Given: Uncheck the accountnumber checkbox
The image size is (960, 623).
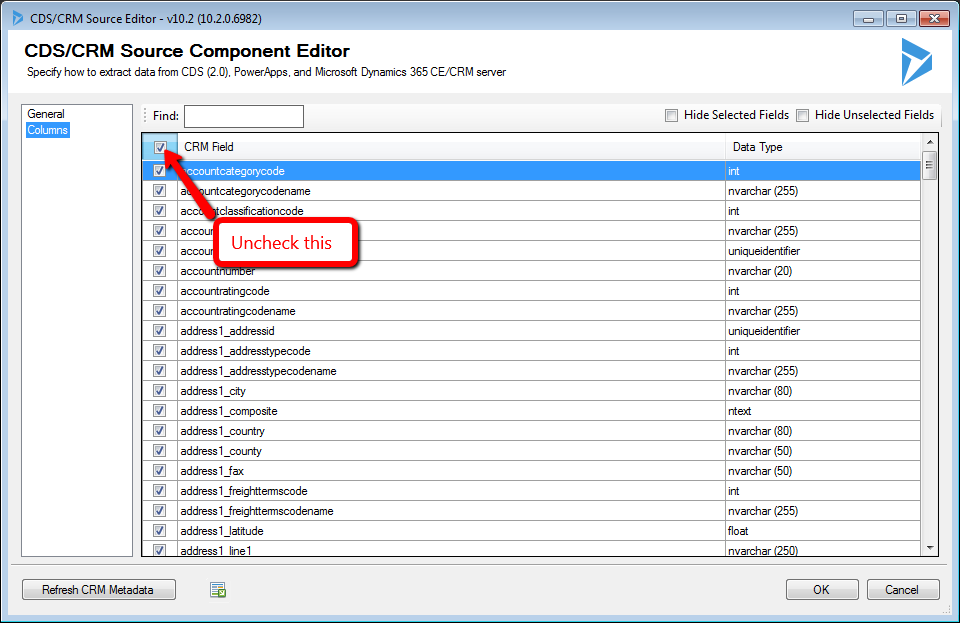Looking at the screenshot, I should pyautogui.click(x=160, y=270).
